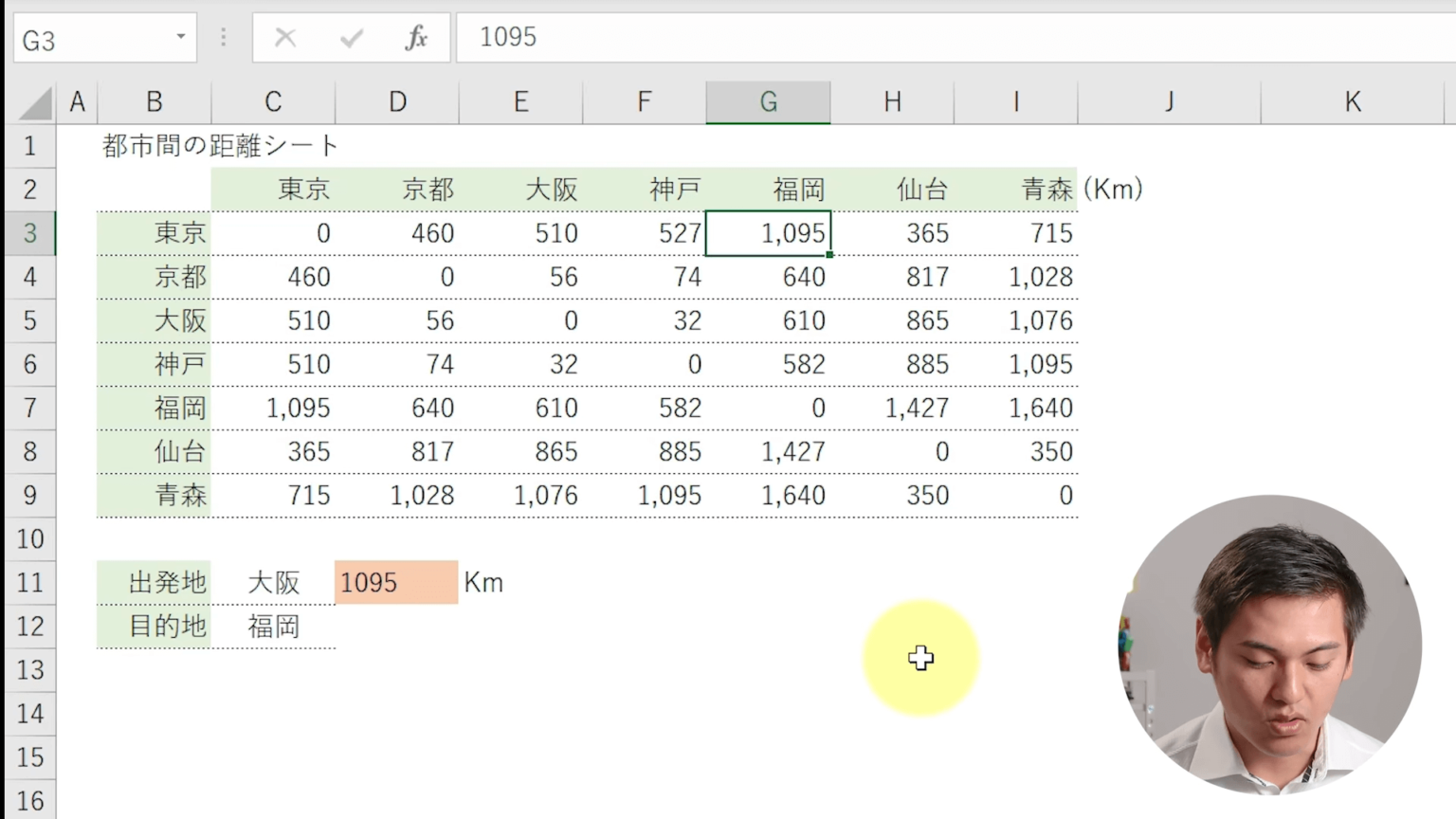Screen dimensions: 1456x819
Task: Click the formula bar resize dots handle
Action: (224, 38)
